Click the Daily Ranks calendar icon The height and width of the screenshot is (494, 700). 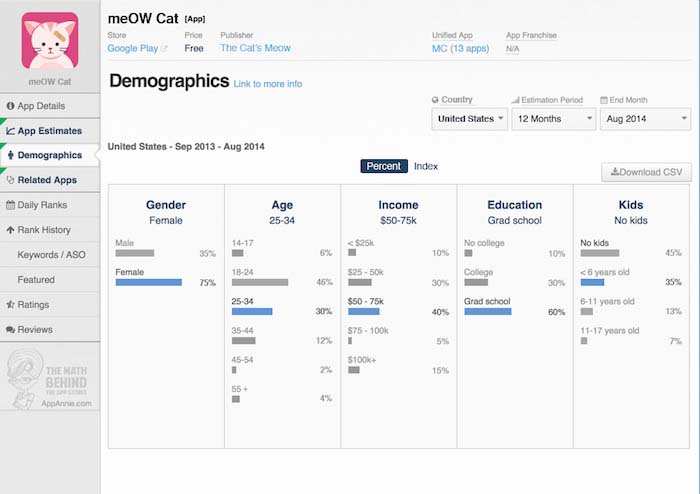(x=11, y=205)
